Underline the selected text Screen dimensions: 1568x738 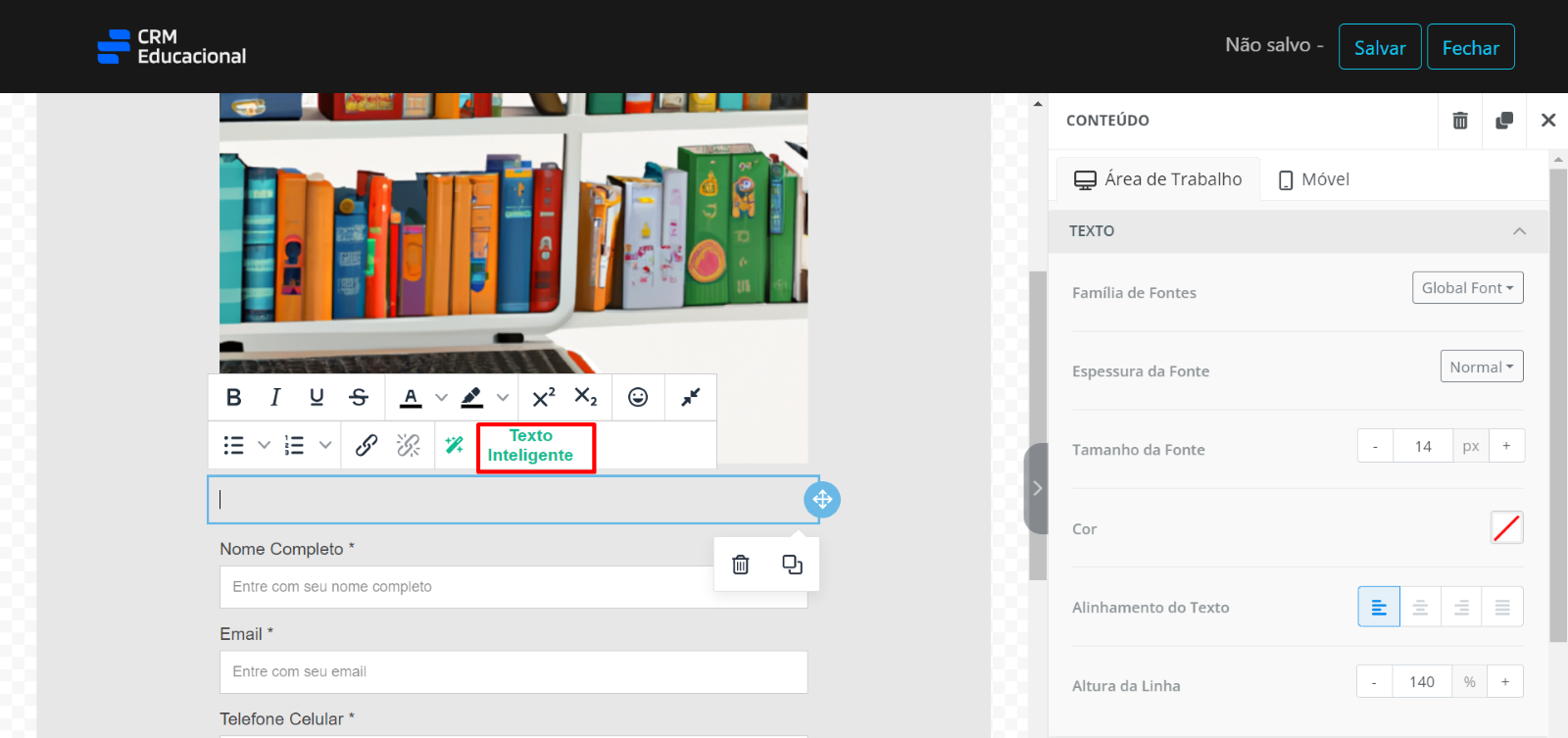[317, 397]
